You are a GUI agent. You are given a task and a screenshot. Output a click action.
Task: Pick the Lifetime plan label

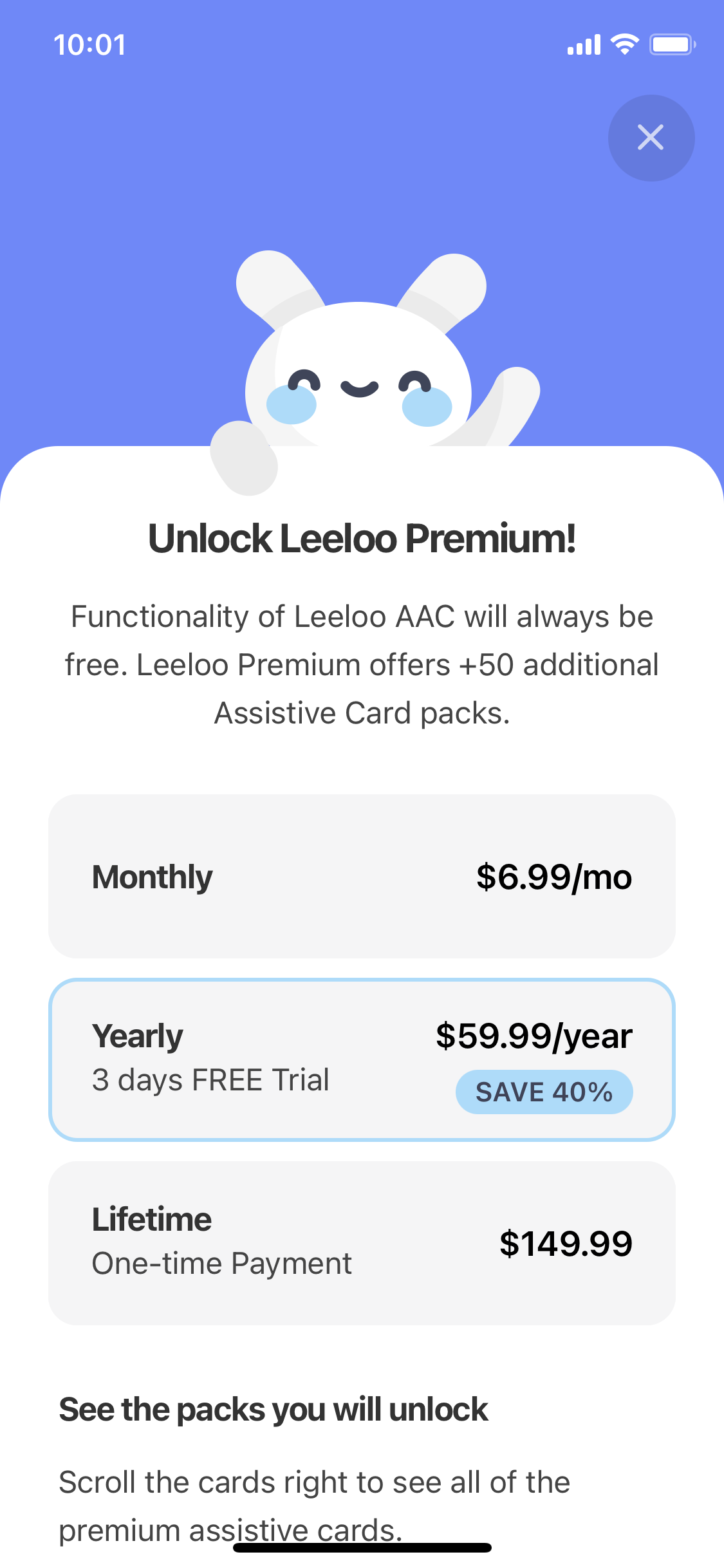click(x=152, y=1219)
